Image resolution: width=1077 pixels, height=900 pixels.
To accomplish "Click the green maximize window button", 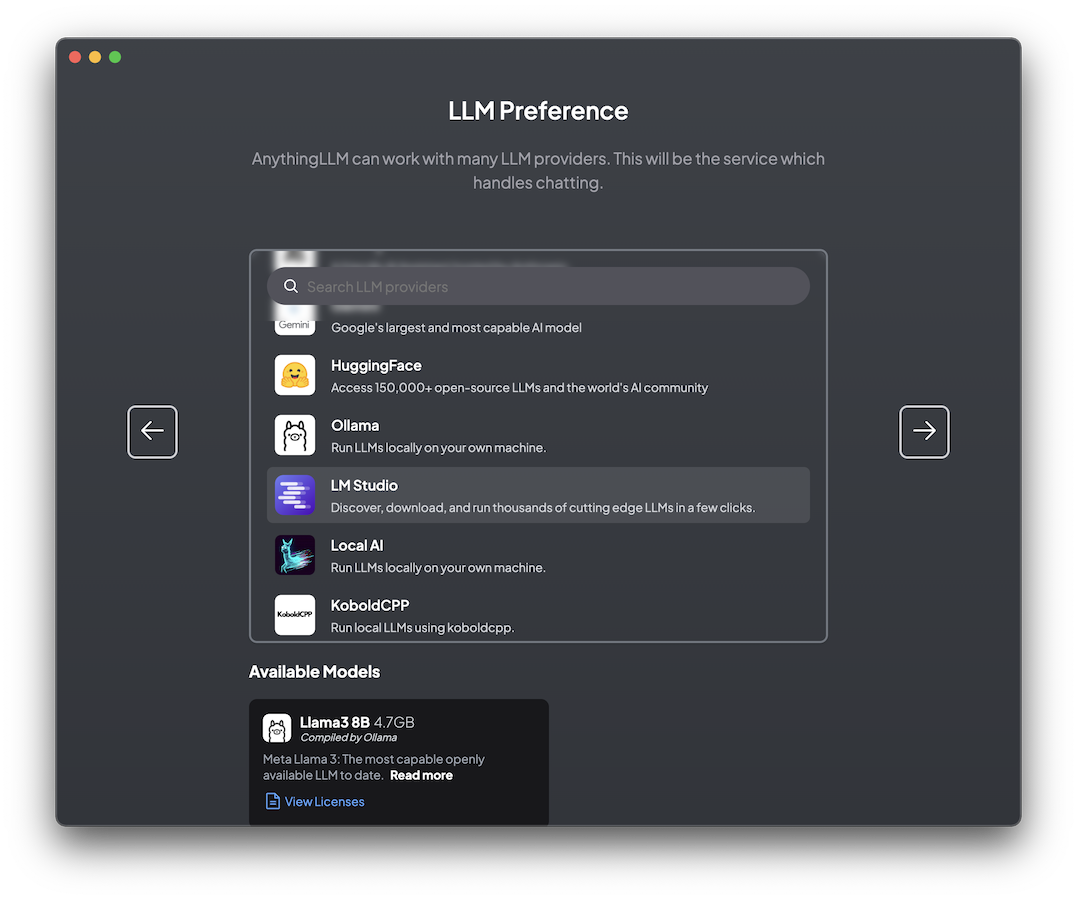I will (115, 57).
